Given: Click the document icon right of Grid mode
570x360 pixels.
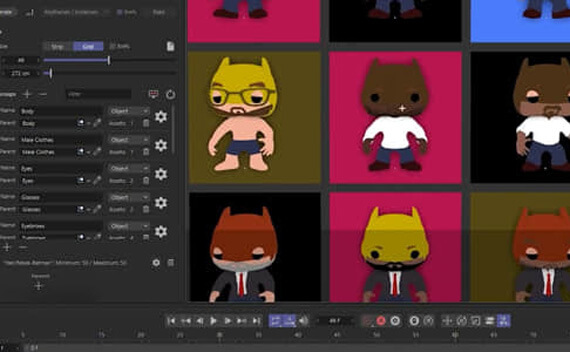Looking at the screenshot, I should [170, 46].
